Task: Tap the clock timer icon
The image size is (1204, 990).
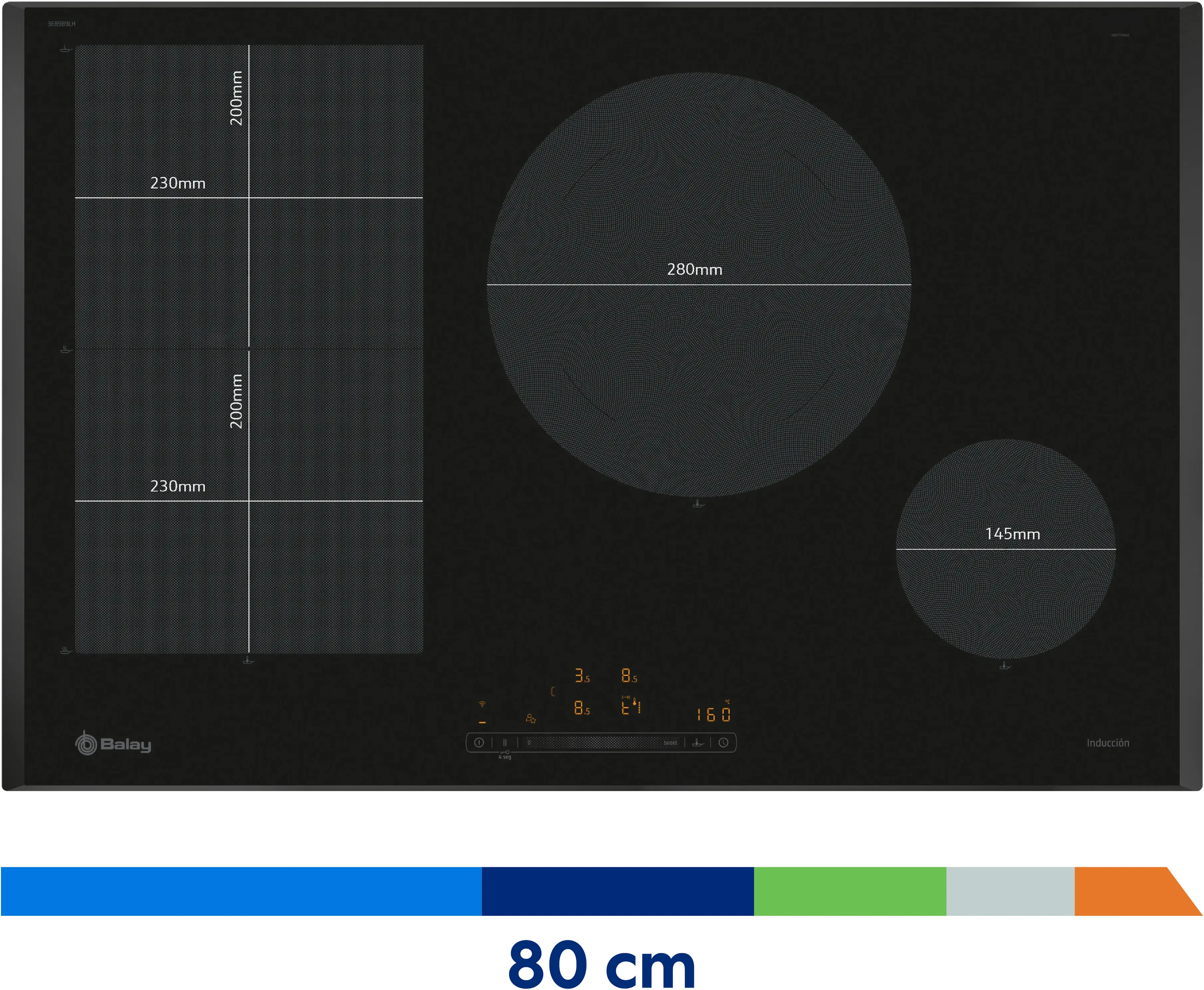Action: pyautogui.click(x=724, y=742)
